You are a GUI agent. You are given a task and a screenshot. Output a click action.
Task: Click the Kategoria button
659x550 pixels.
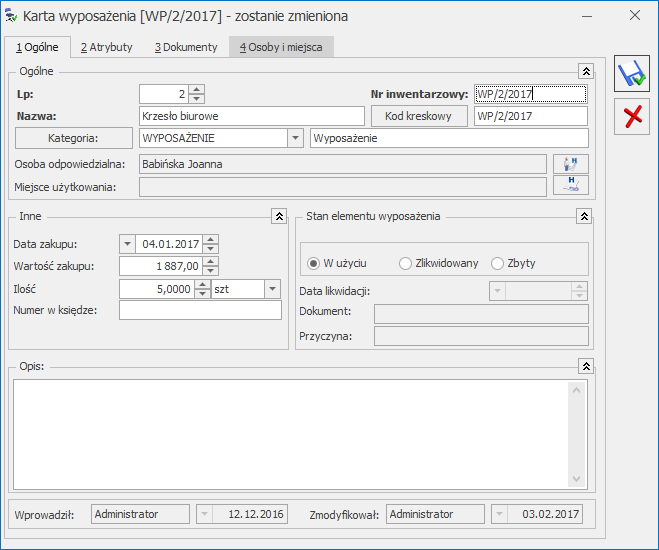pos(74,138)
